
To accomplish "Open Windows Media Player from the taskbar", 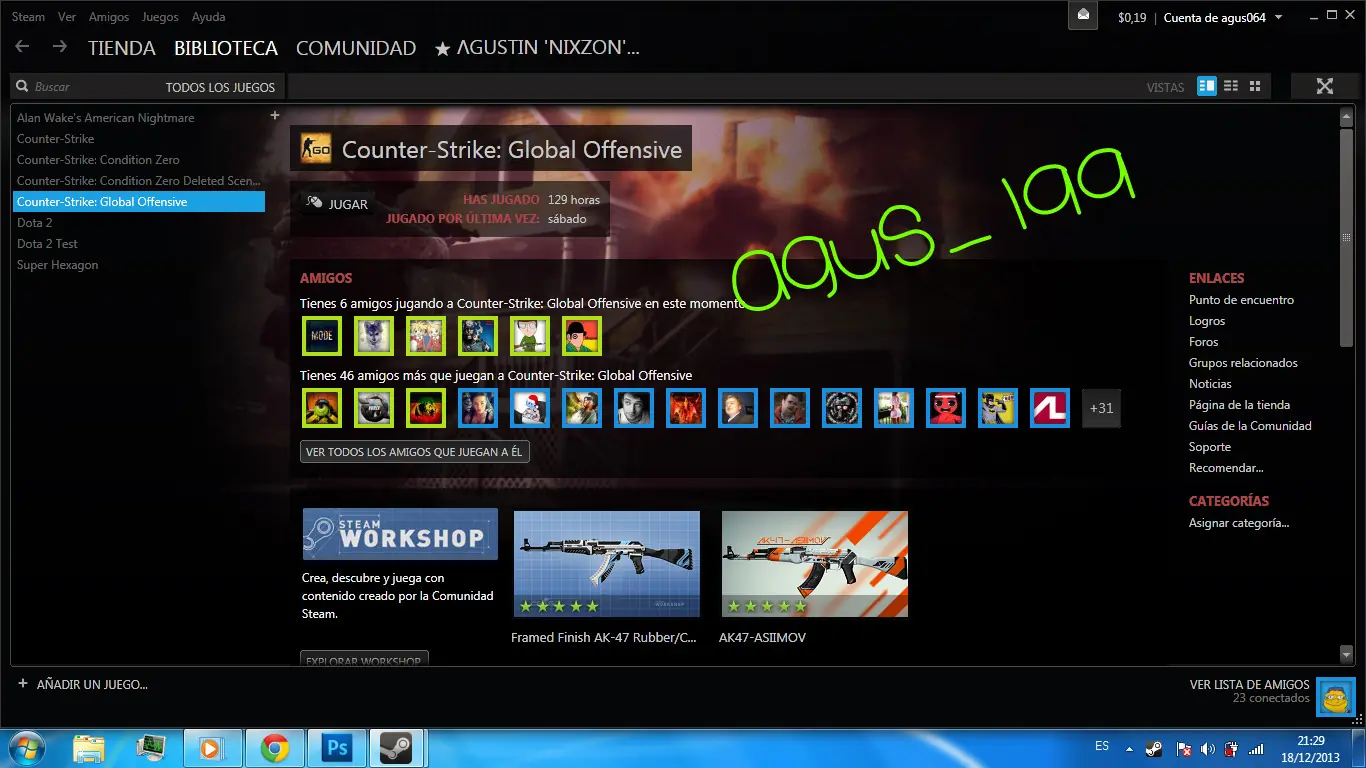I will (212, 748).
